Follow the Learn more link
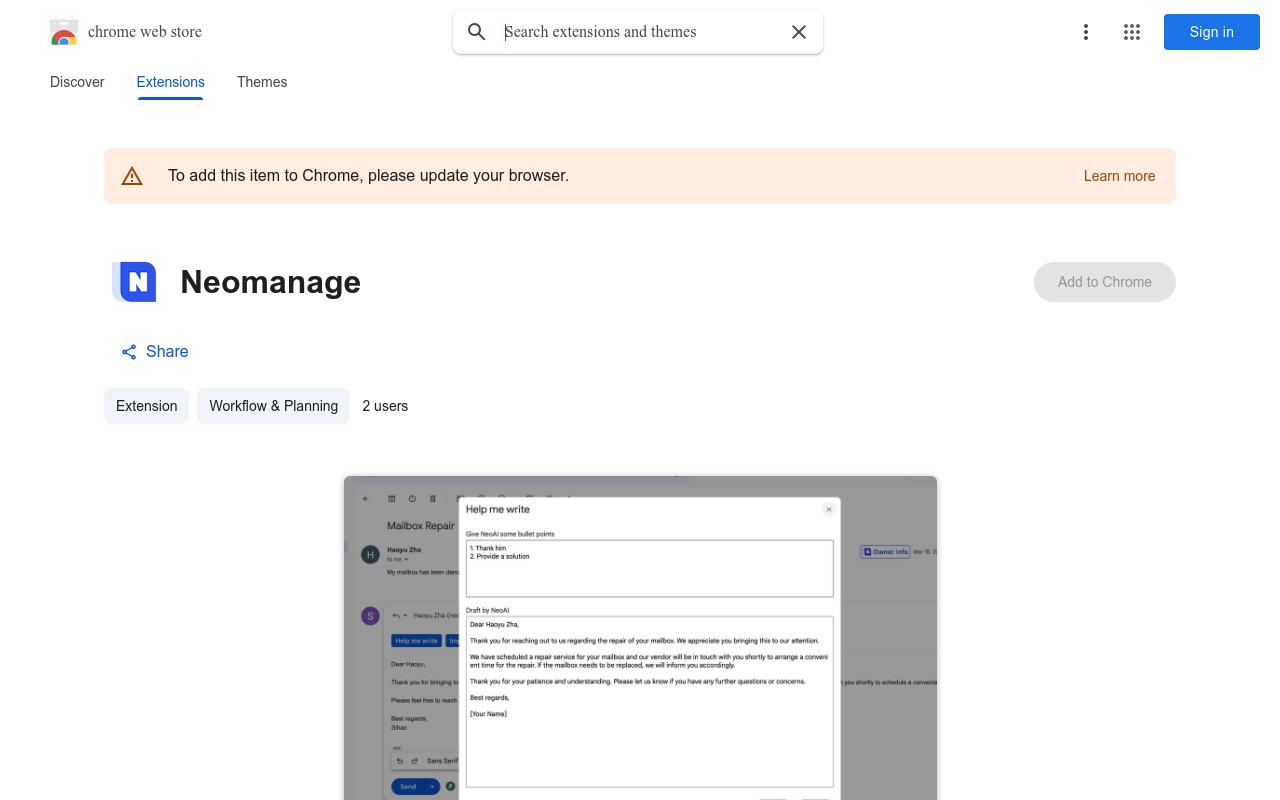Screen dimensions: 1280x800 [1119, 176]
